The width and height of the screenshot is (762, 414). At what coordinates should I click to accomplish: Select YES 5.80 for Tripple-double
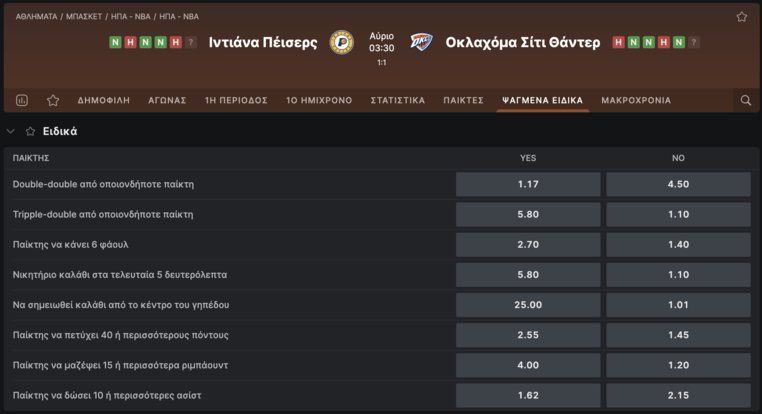[x=528, y=214]
